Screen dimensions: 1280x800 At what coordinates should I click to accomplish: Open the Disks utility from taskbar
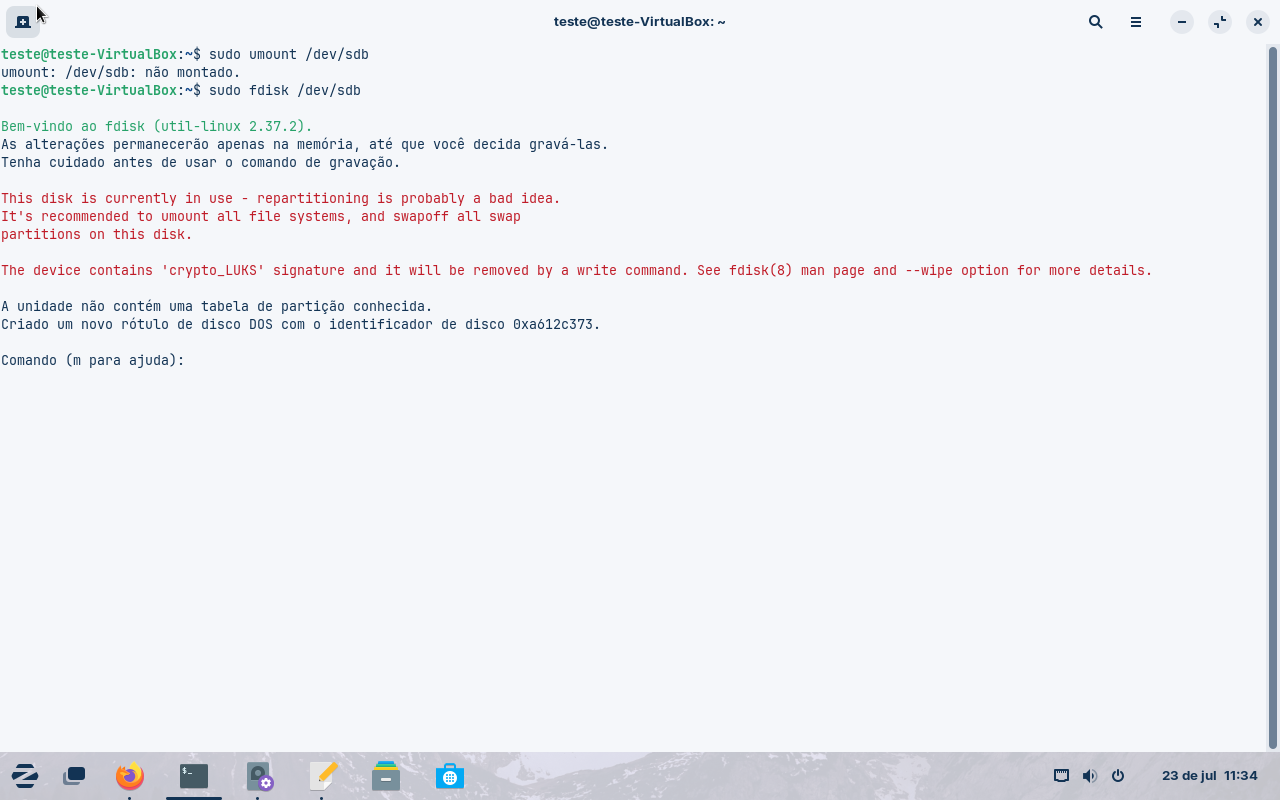(259, 776)
